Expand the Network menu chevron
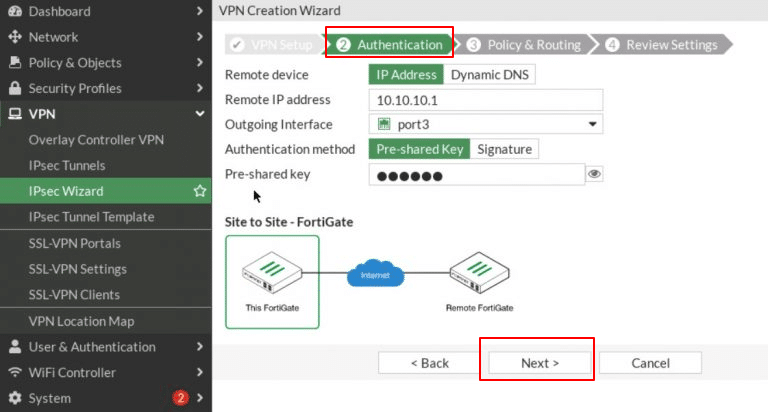 click(x=199, y=37)
